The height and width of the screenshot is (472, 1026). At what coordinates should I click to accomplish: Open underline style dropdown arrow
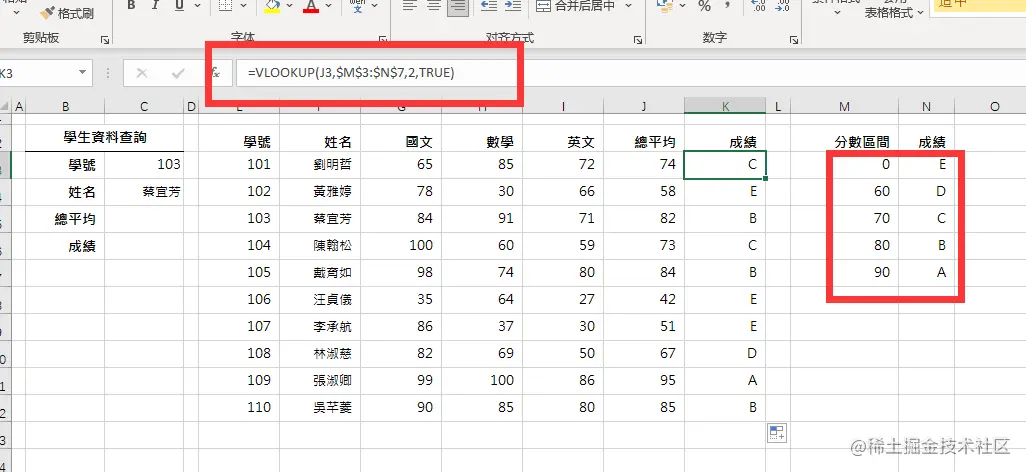pyautogui.click(x=197, y=5)
